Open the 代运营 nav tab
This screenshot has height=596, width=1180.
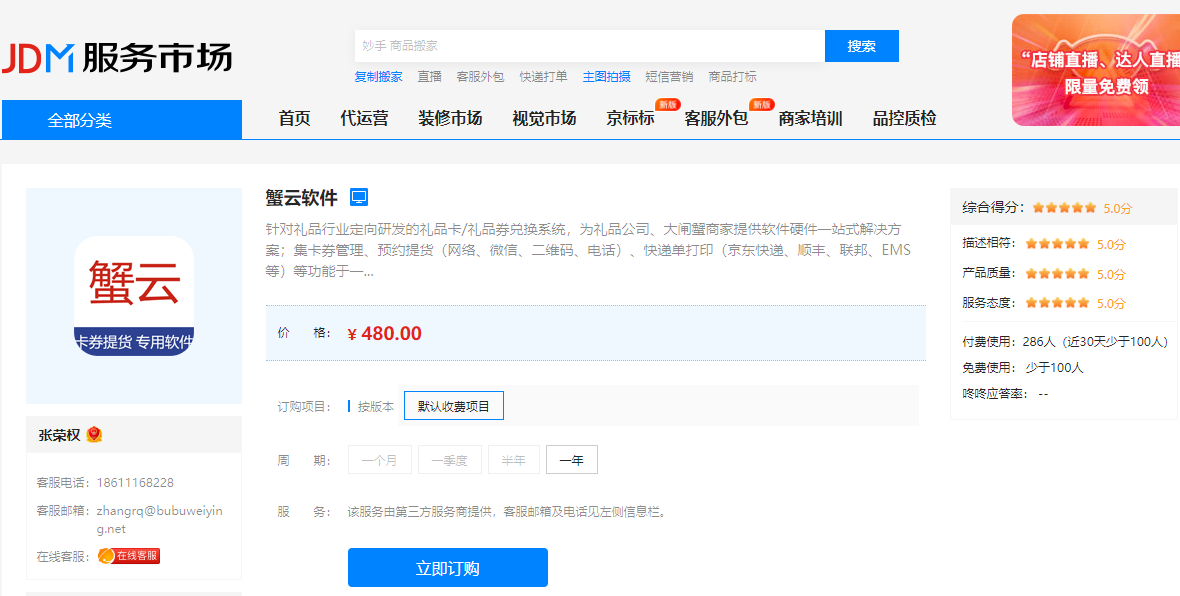(x=364, y=118)
